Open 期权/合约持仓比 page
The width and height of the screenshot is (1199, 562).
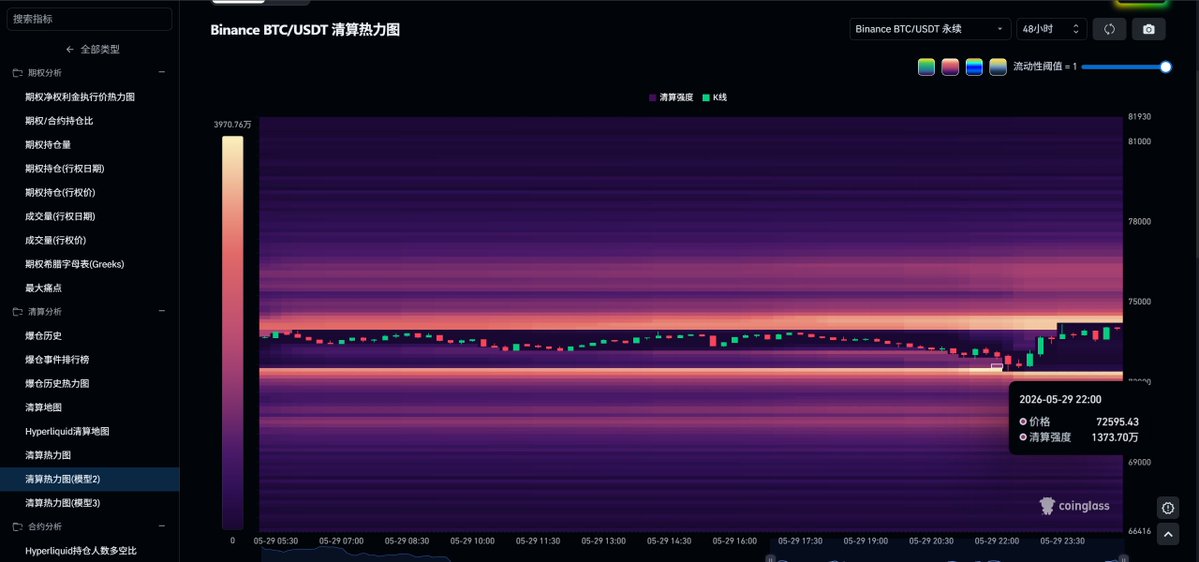(59, 121)
